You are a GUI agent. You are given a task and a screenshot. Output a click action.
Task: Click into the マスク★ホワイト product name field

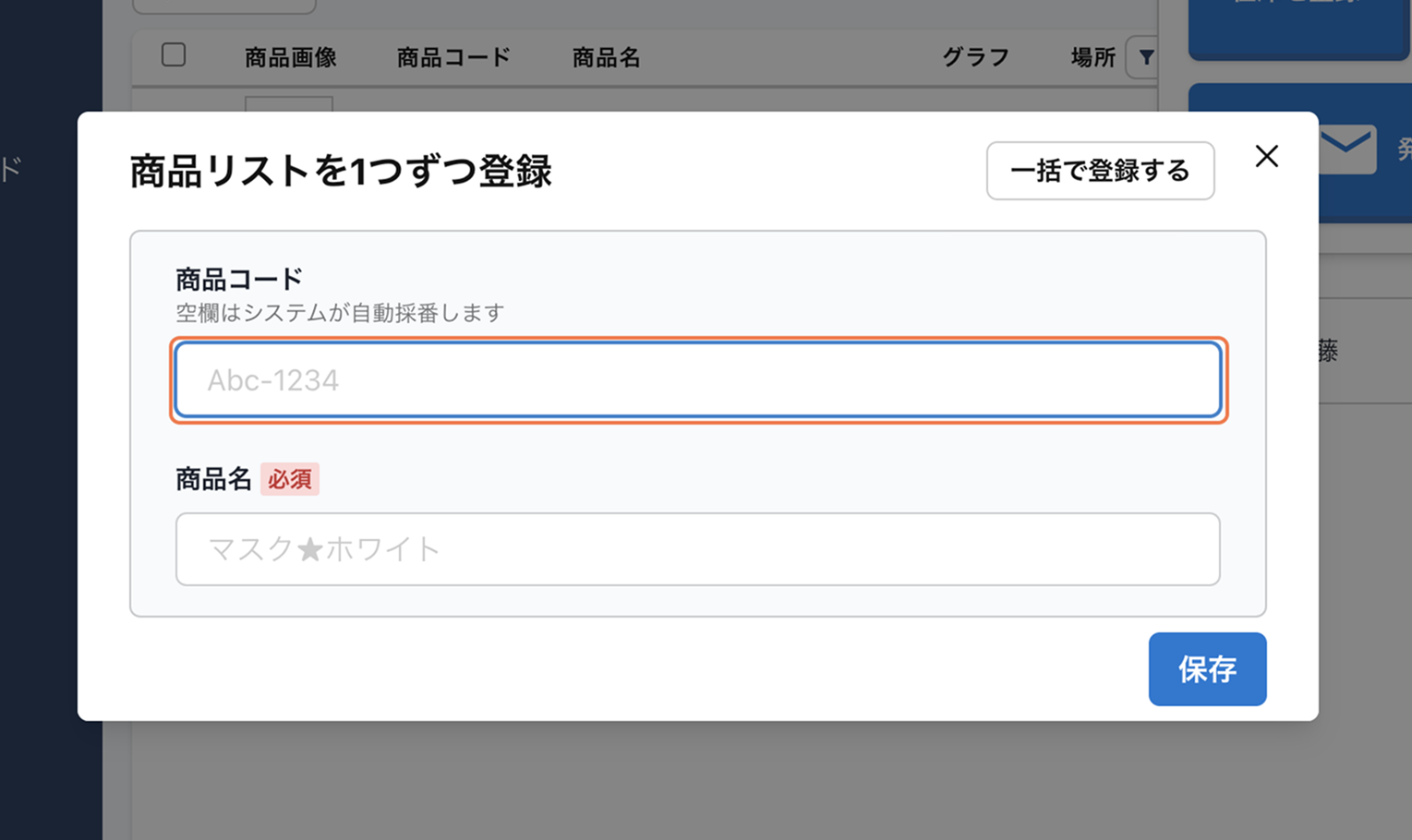(697, 549)
